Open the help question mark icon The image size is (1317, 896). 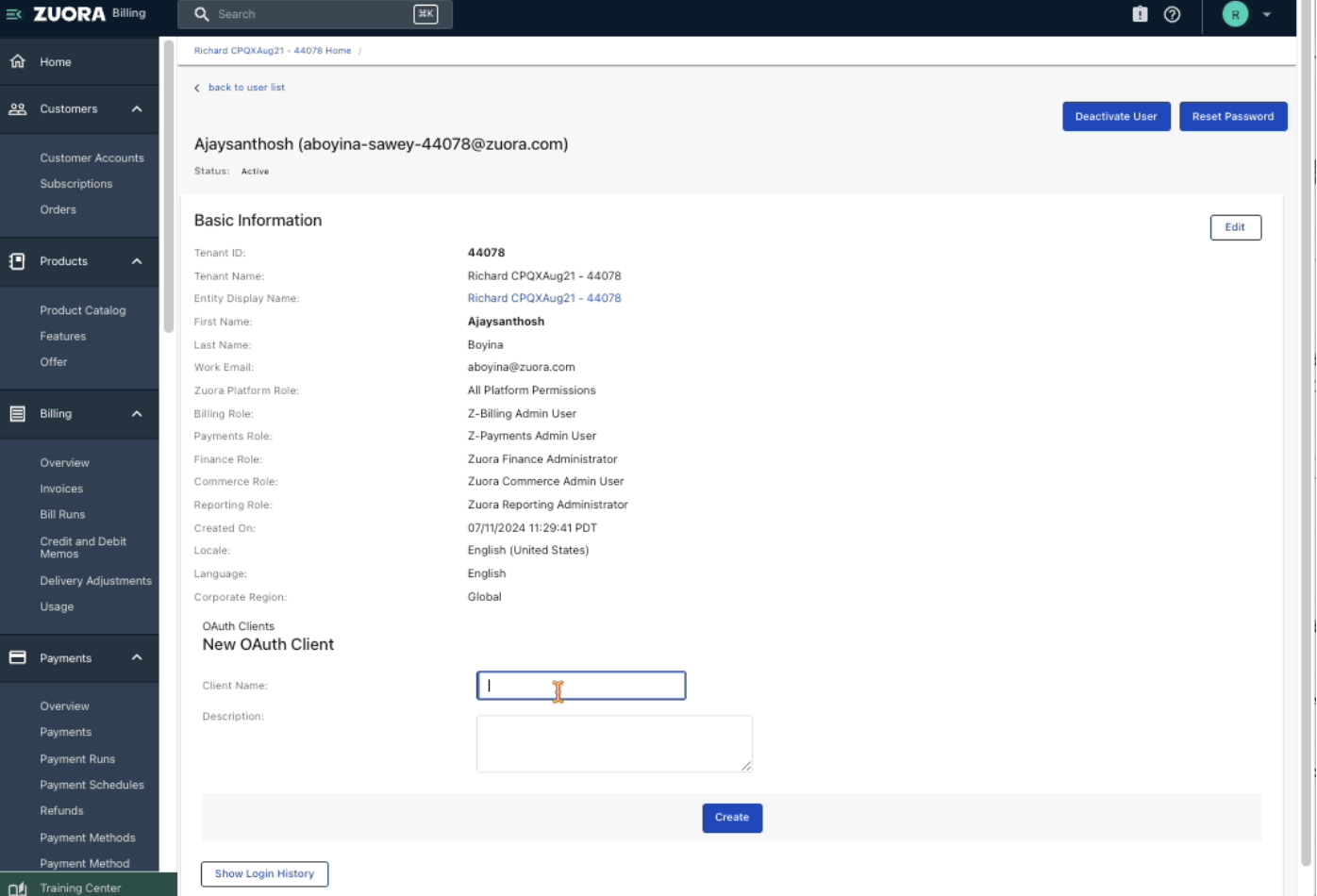tap(1172, 14)
